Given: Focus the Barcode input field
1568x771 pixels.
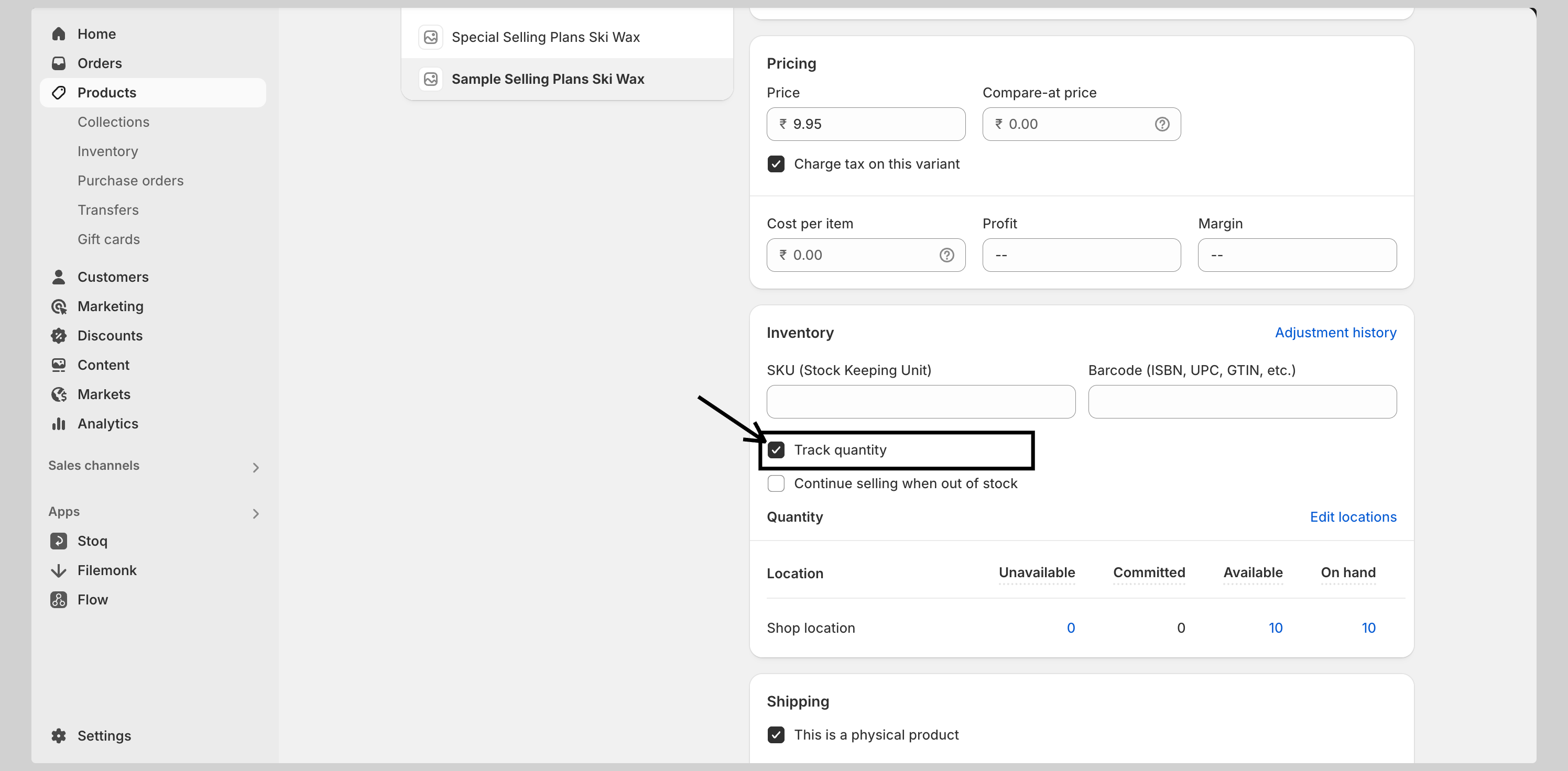Looking at the screenshot, I should coord(1243,402).
